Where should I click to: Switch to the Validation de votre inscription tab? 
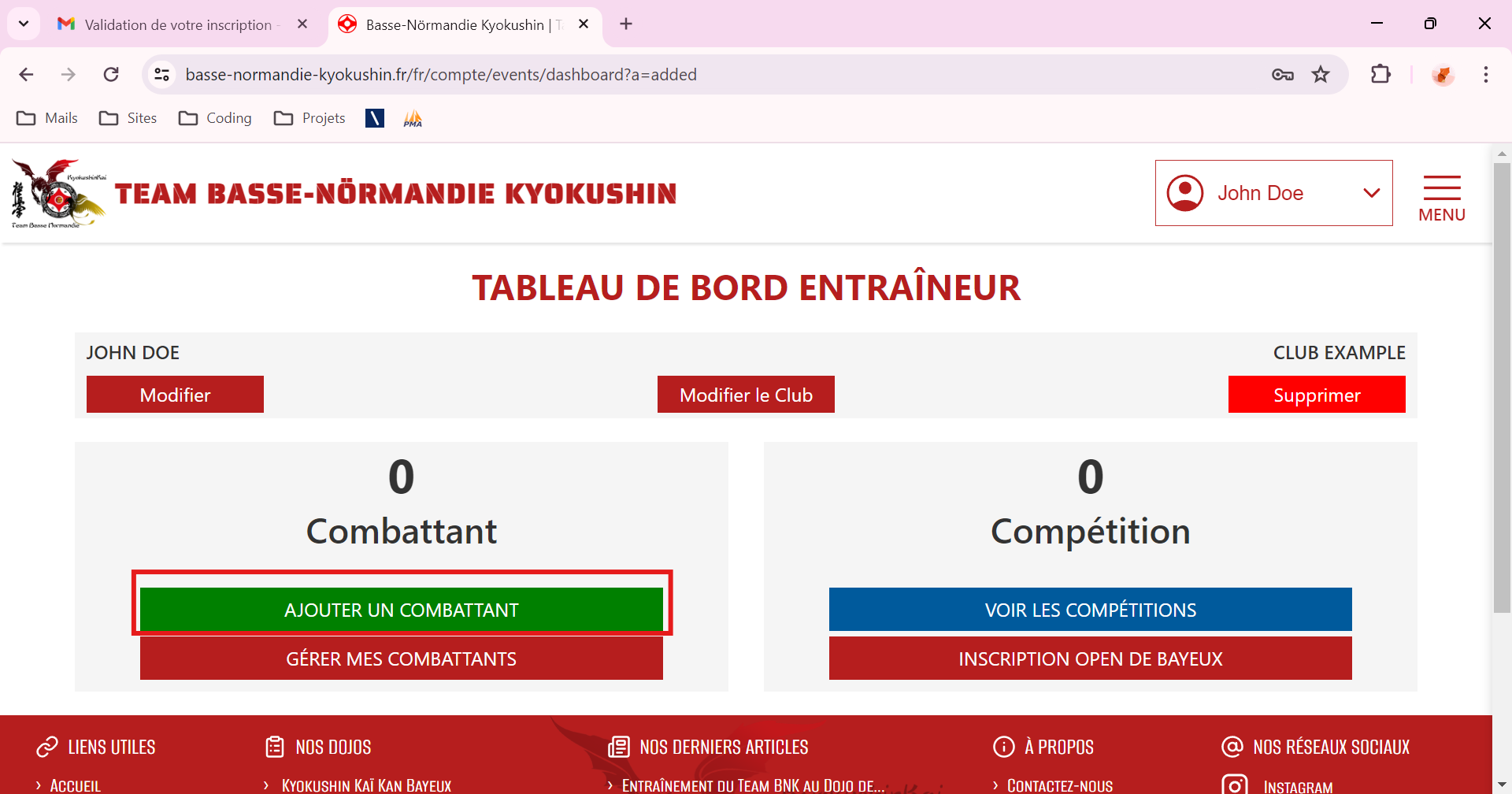pos(178,24)
